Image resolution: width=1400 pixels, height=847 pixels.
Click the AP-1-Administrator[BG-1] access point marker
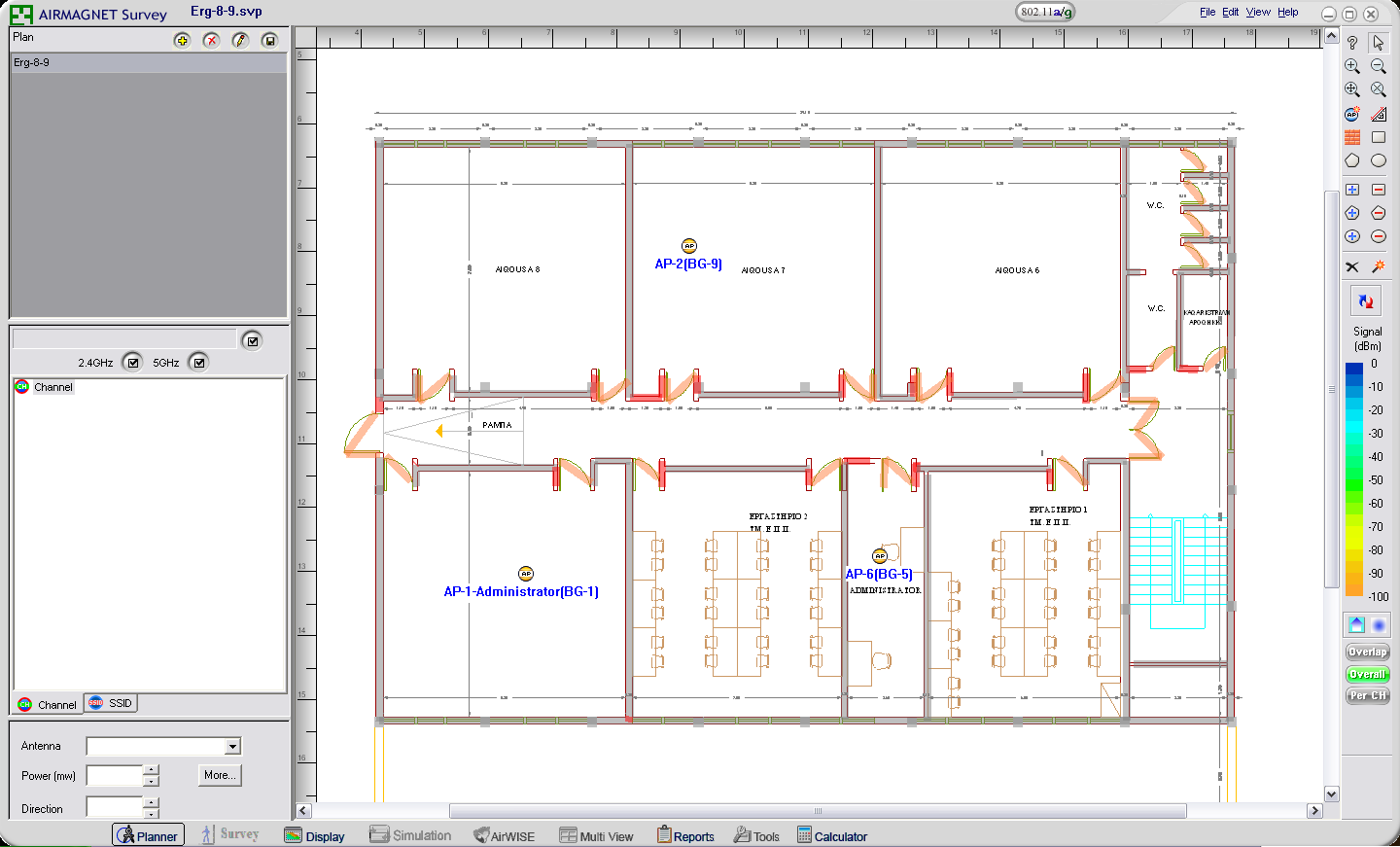[x=526, y=574]
